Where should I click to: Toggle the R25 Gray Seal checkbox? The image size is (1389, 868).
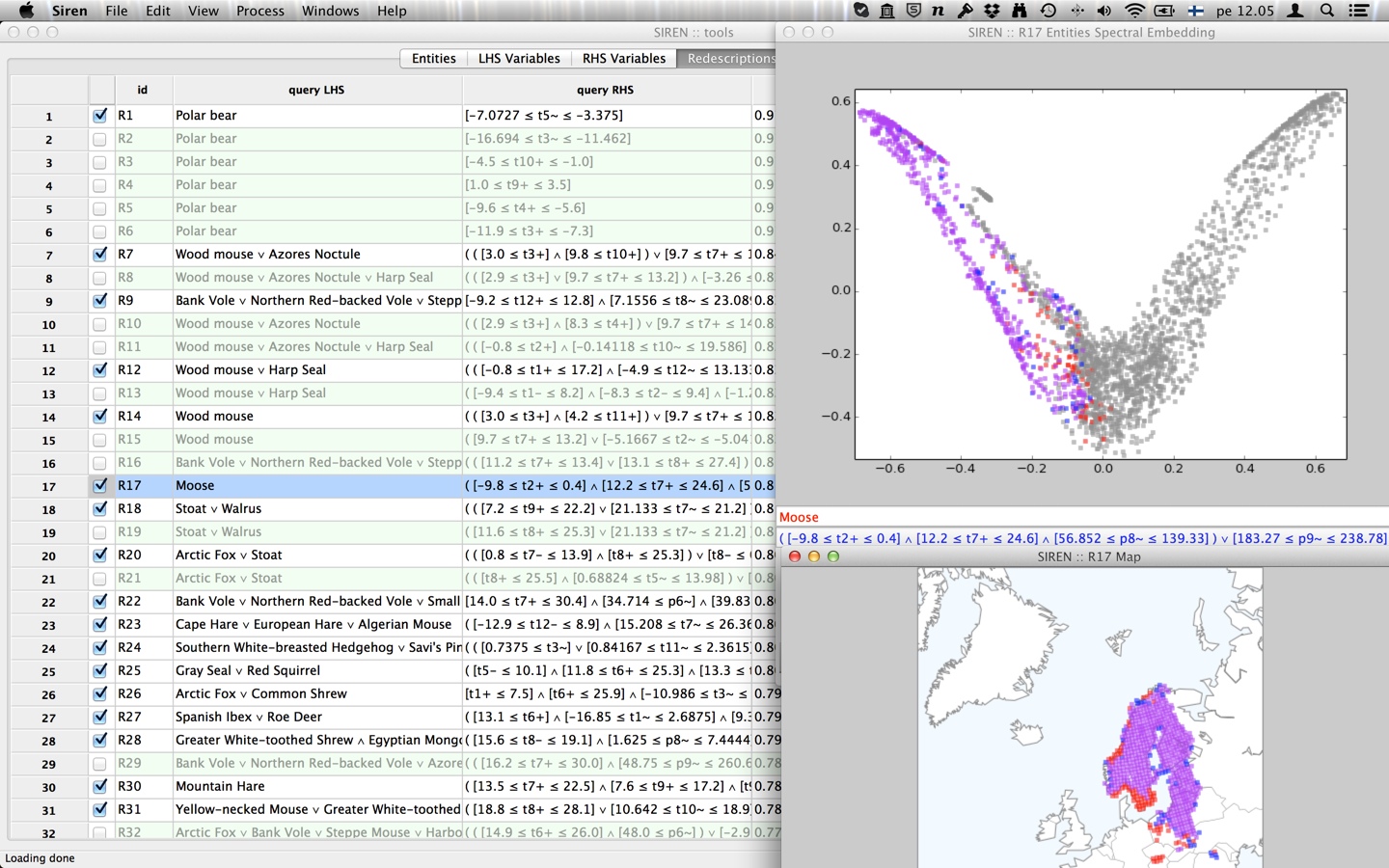click(x=100, y=671)
